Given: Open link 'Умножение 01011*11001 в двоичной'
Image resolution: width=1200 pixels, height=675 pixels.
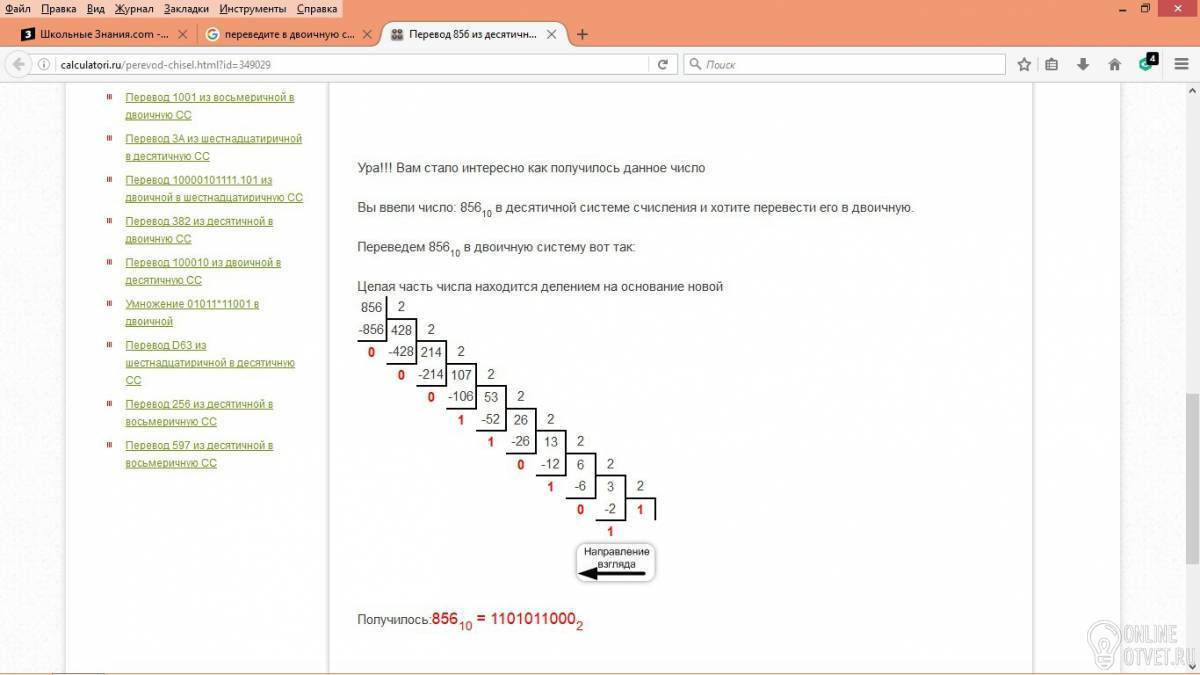Looking at the screenshot, I should point(192,312).
